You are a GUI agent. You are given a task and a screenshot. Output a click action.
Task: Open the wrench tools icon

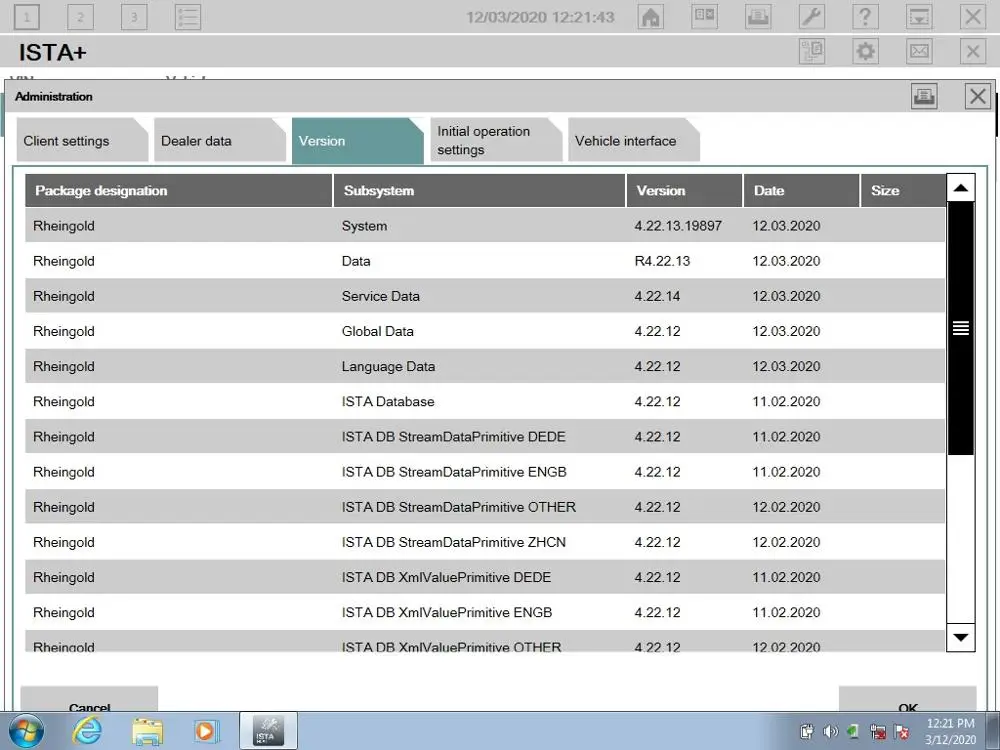tap(812, 17)
